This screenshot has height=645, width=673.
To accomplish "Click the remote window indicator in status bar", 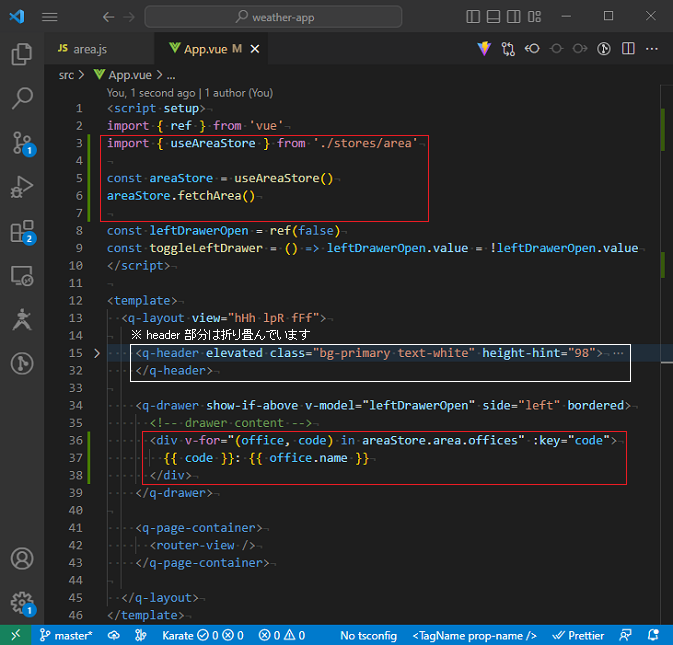I will (15, 635).
